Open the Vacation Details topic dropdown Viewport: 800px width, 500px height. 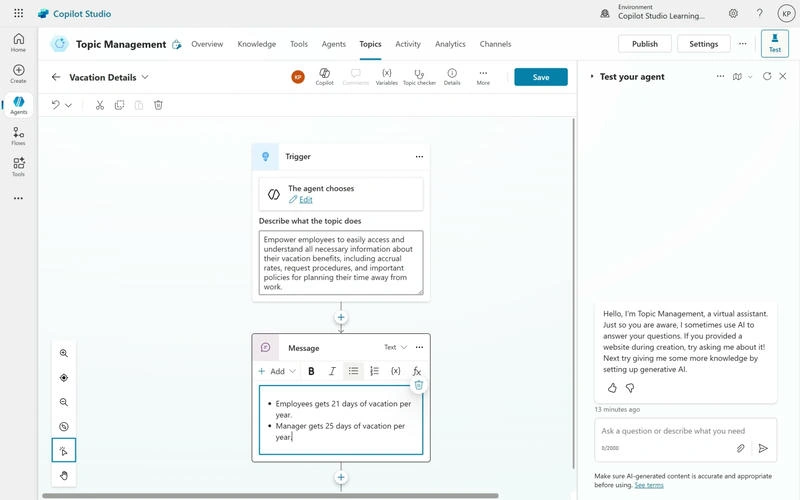(145, 77)
